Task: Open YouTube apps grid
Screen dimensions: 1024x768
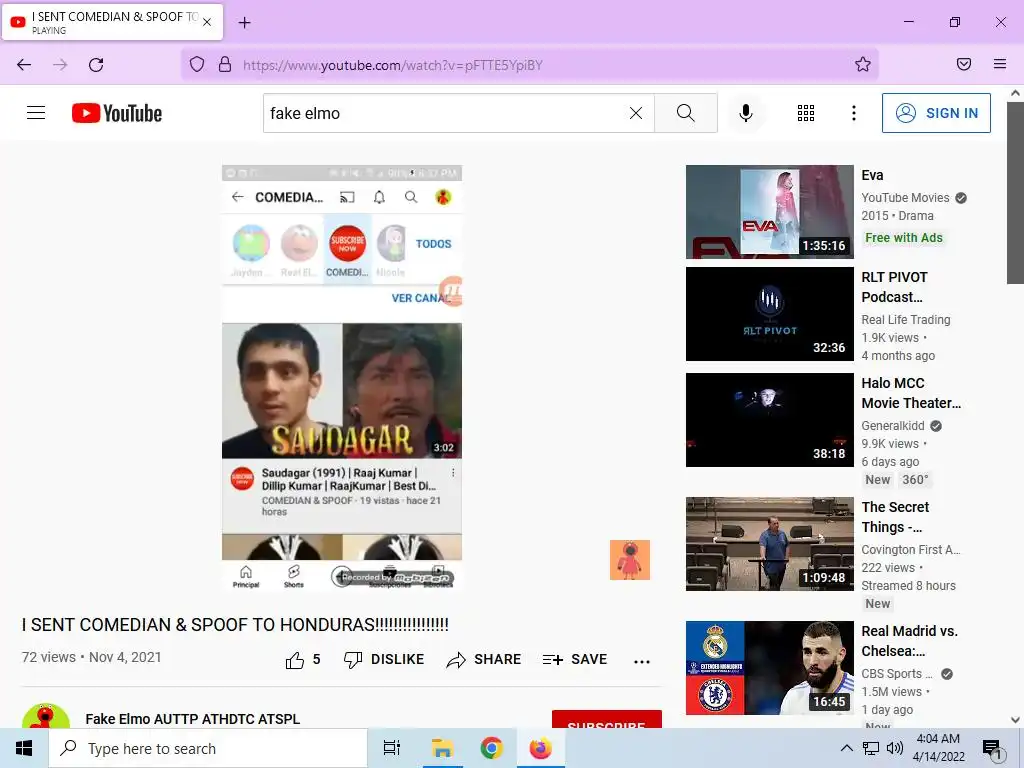Action: tap(806, 113)
